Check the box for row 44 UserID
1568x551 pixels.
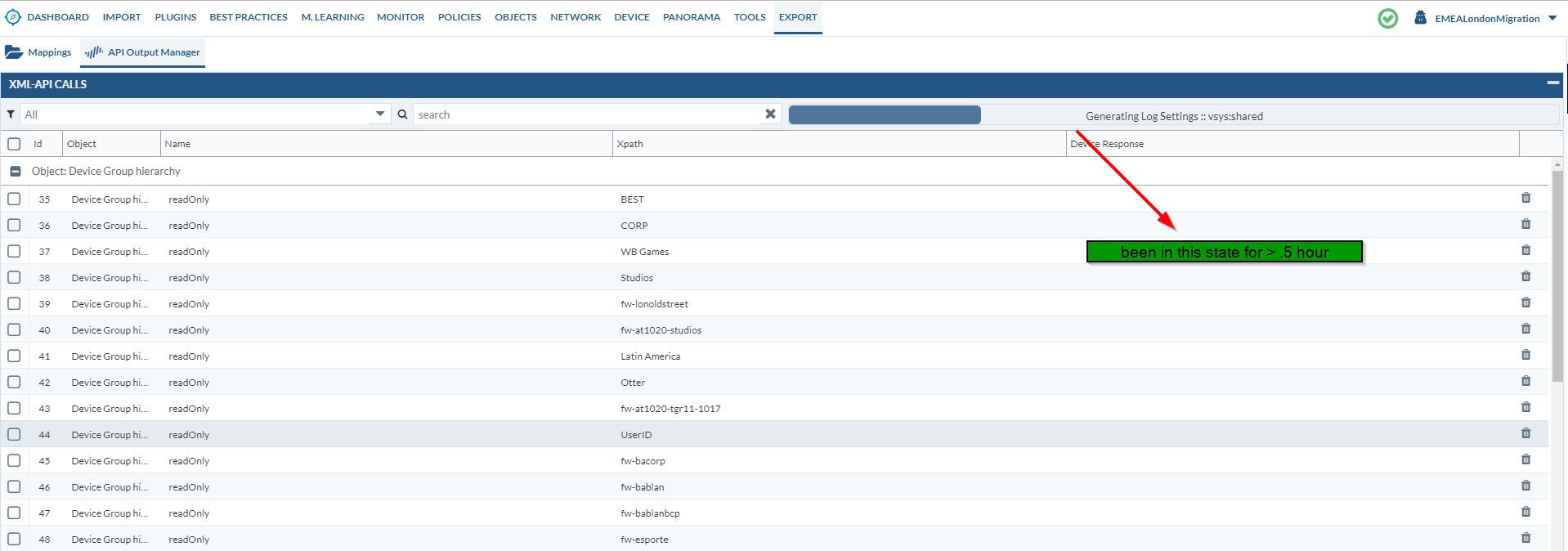14,434
